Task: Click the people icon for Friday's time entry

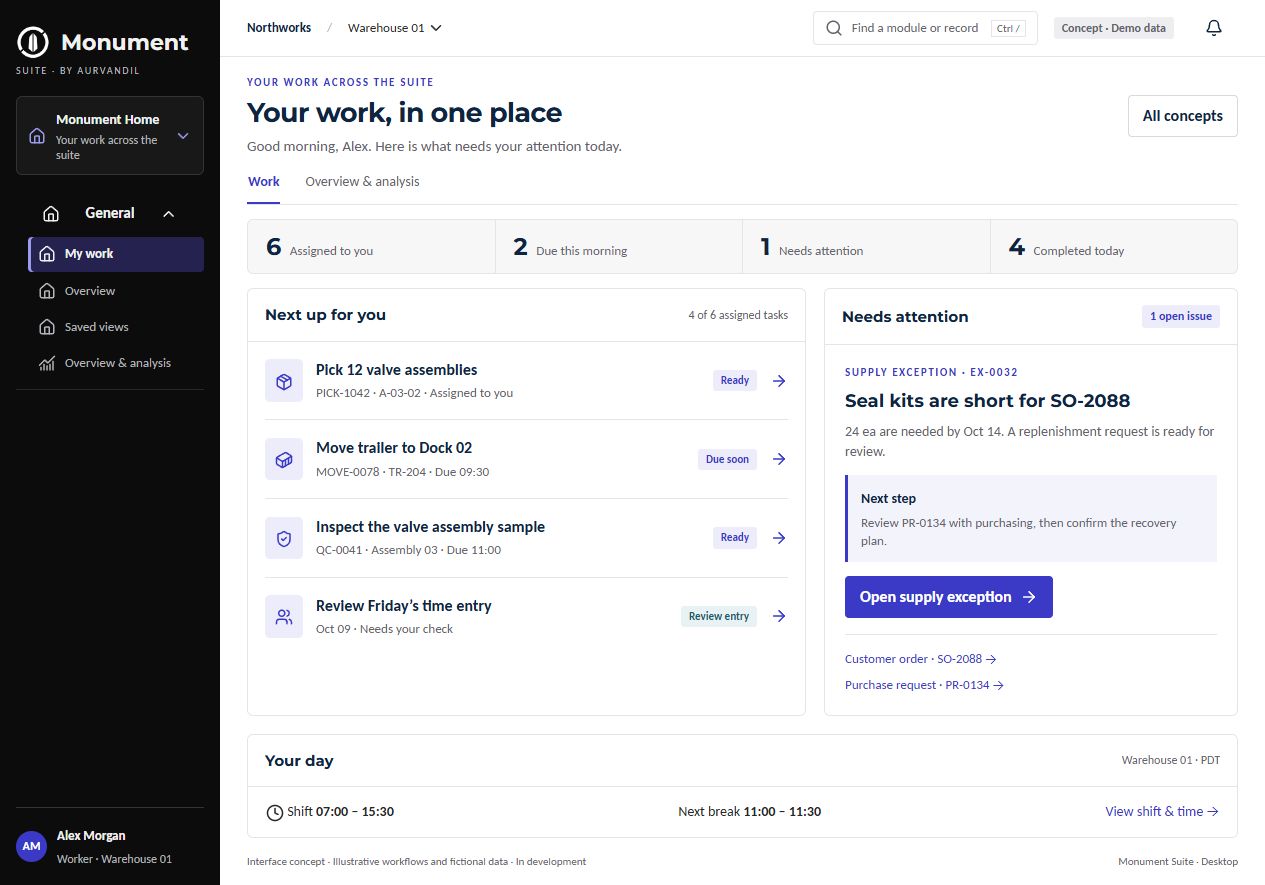Action: [x=284, y=617]
